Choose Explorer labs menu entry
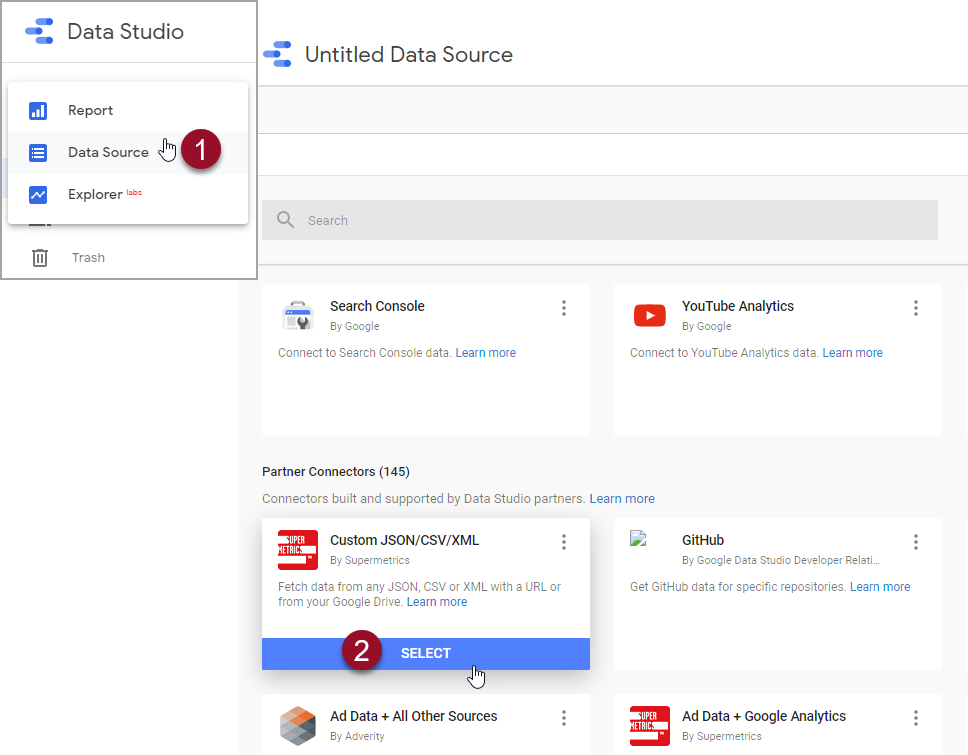This screenshot has height=755, width=968. point(95,195)
